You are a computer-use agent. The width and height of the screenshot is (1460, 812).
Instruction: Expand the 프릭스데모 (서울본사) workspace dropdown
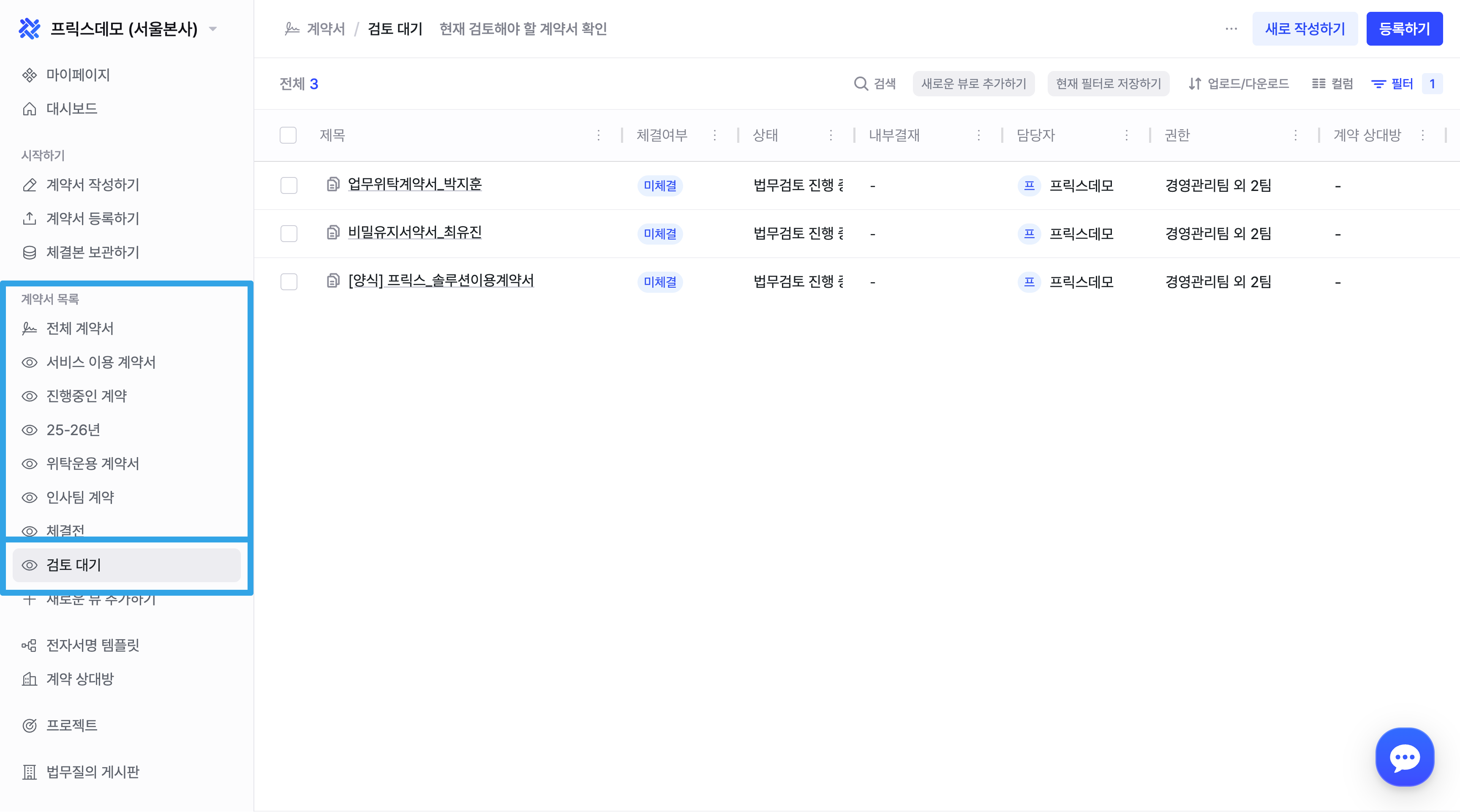[x=213, y=29]
